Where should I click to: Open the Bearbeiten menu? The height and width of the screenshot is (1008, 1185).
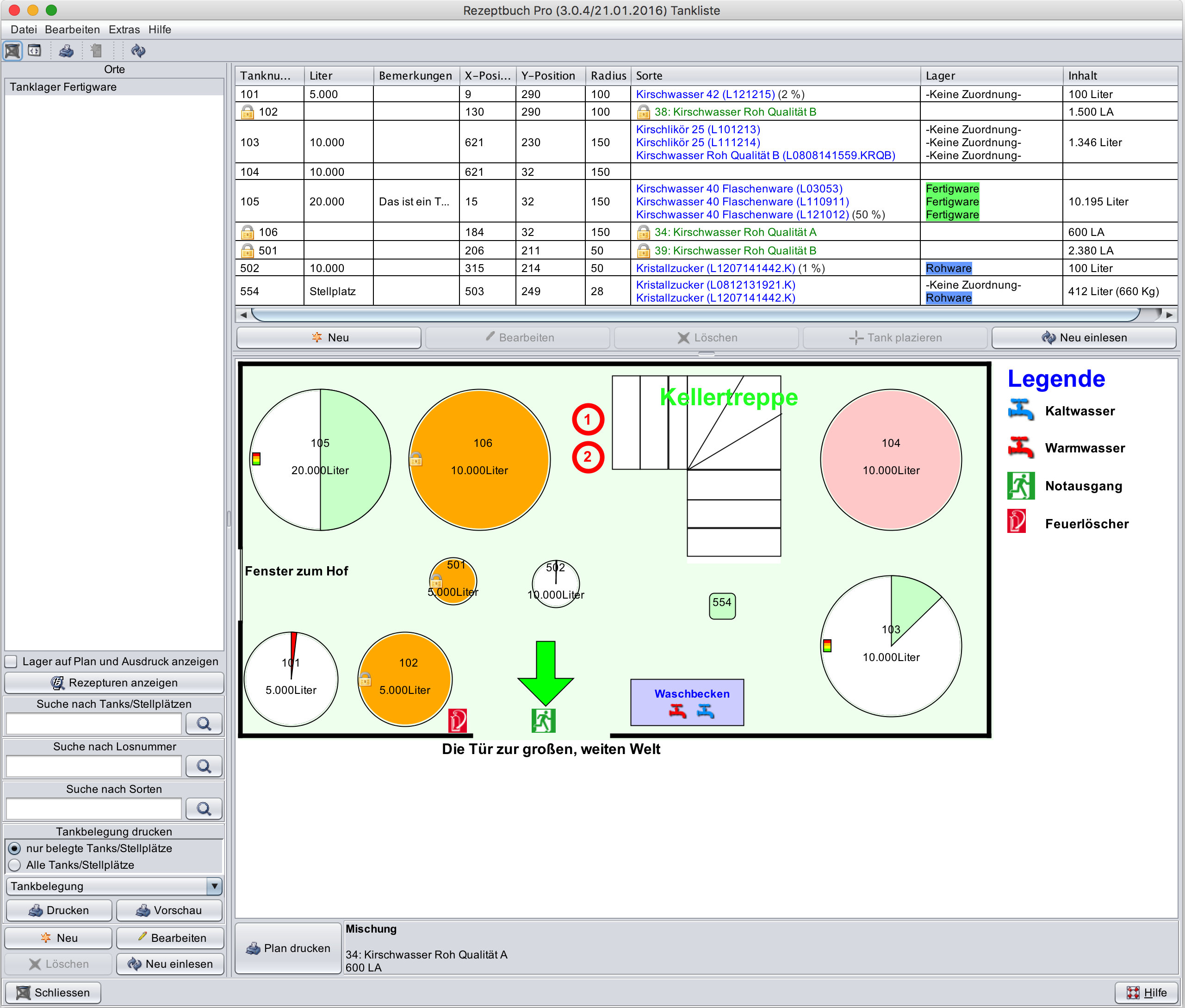tap(72, 30)
